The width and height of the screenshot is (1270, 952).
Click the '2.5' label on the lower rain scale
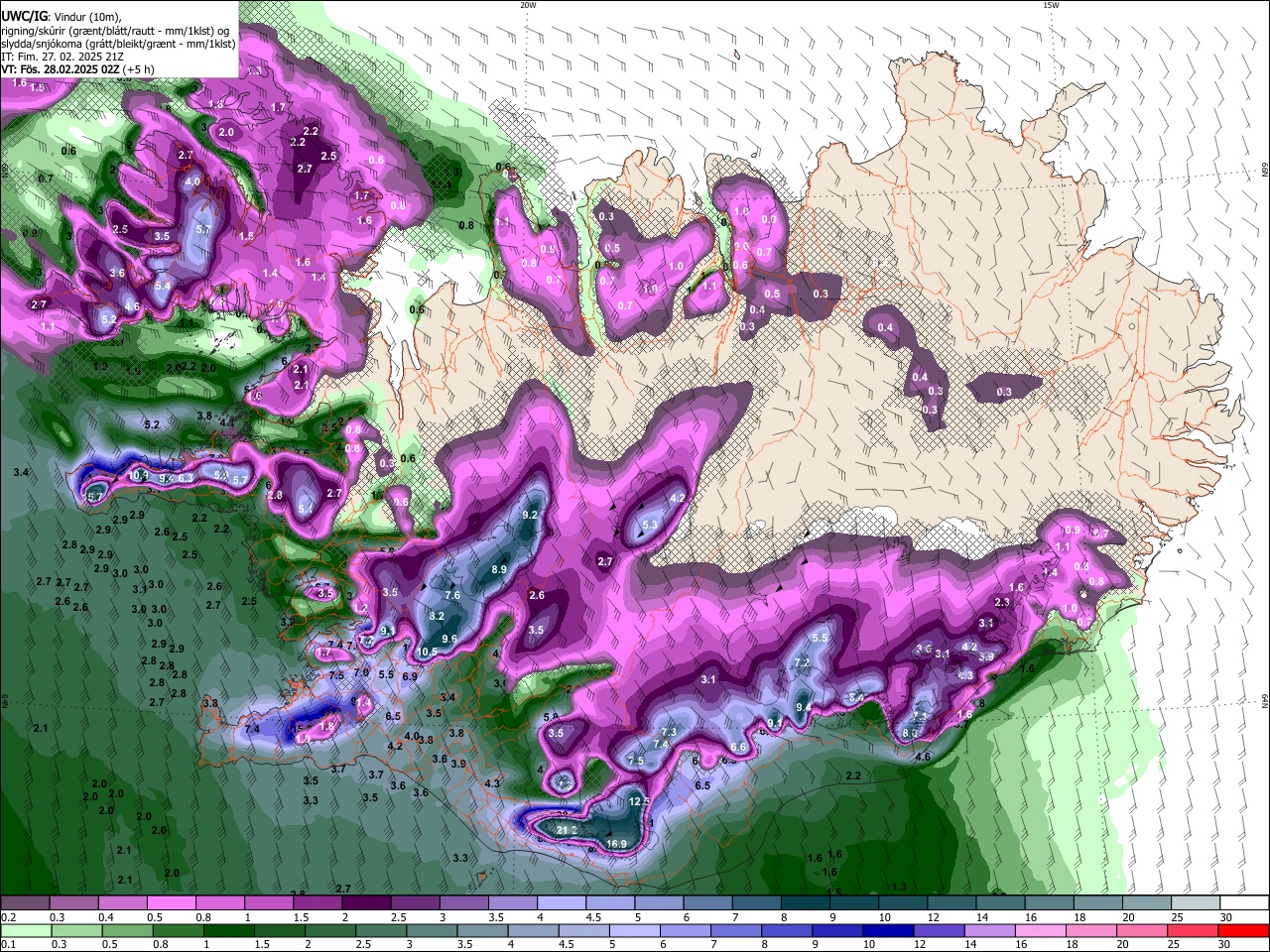[362, 945]
